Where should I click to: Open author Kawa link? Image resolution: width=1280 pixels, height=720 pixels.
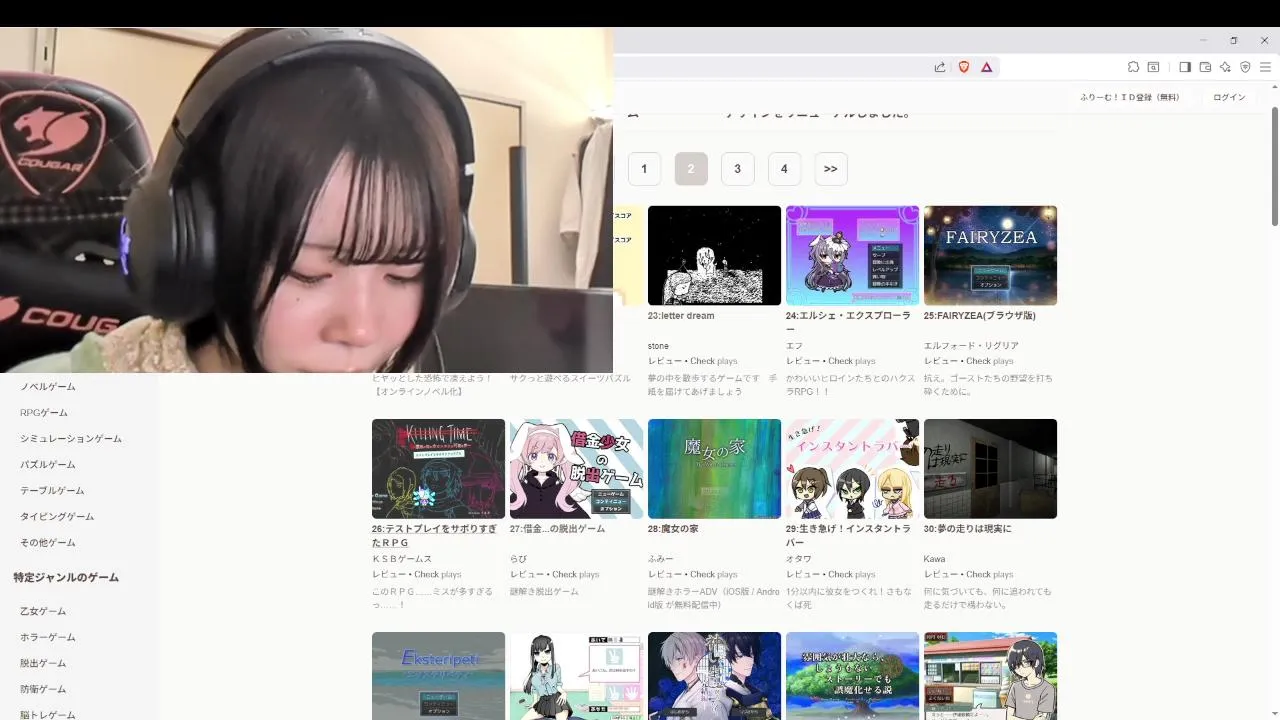(x=934, y=559)
